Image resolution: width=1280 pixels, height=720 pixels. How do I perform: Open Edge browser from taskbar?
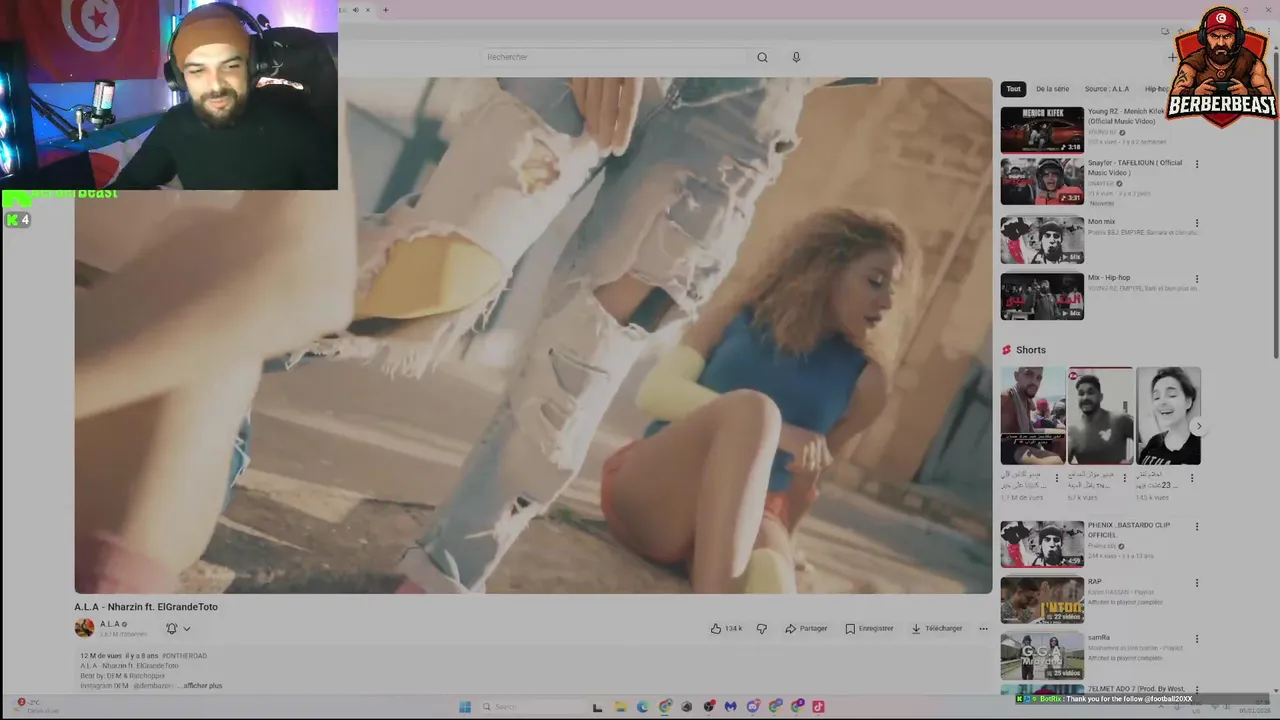coord(642,706)
